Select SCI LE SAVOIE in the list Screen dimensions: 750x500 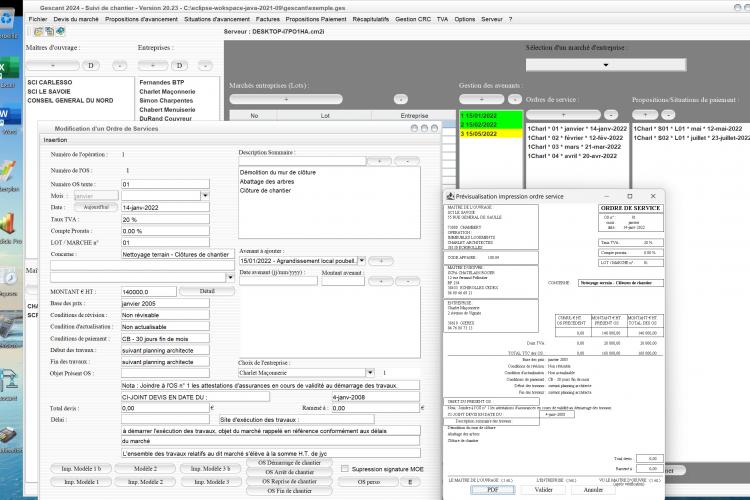coord(49,91)
